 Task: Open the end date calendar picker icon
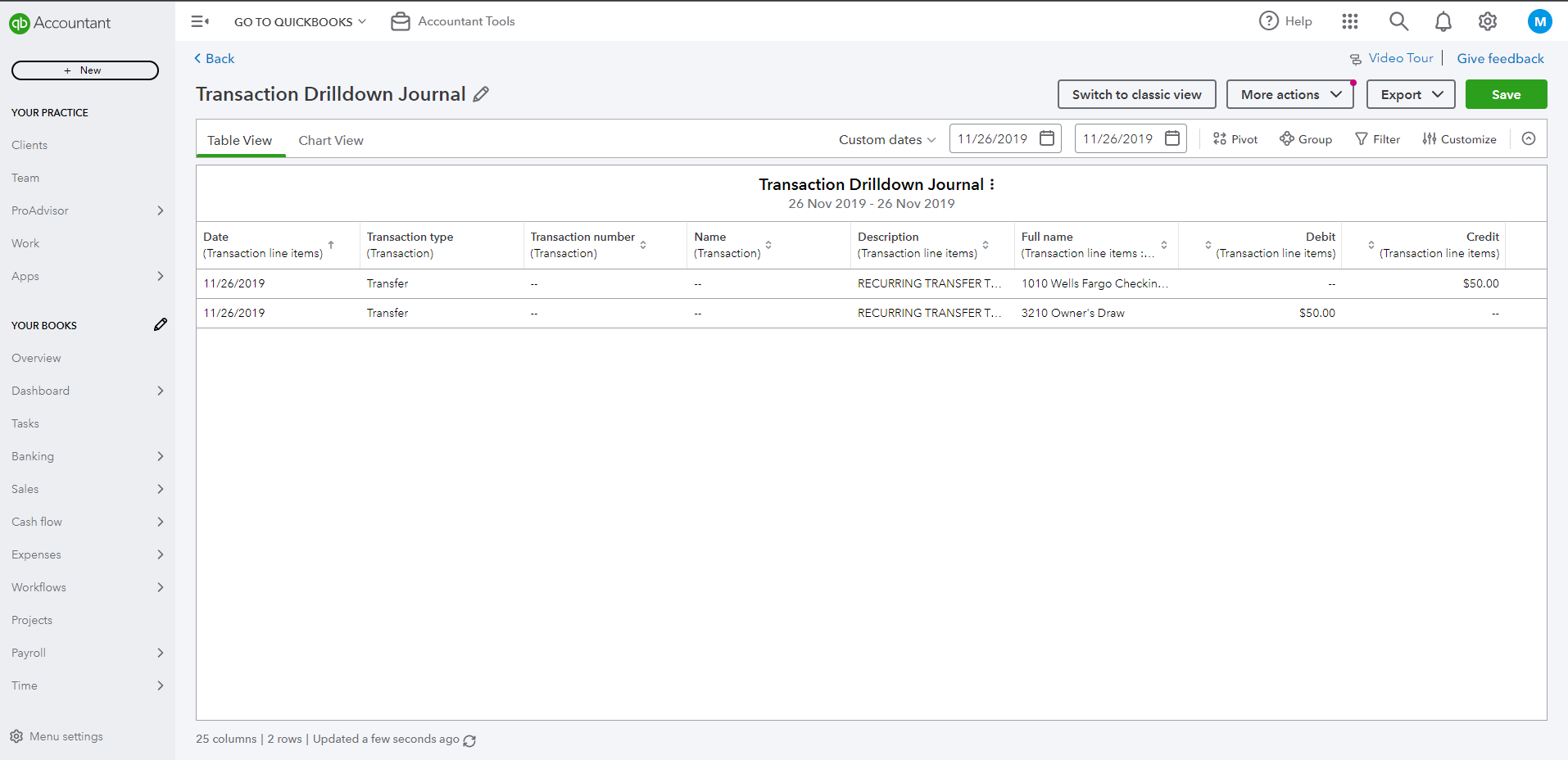[1172, 138]
